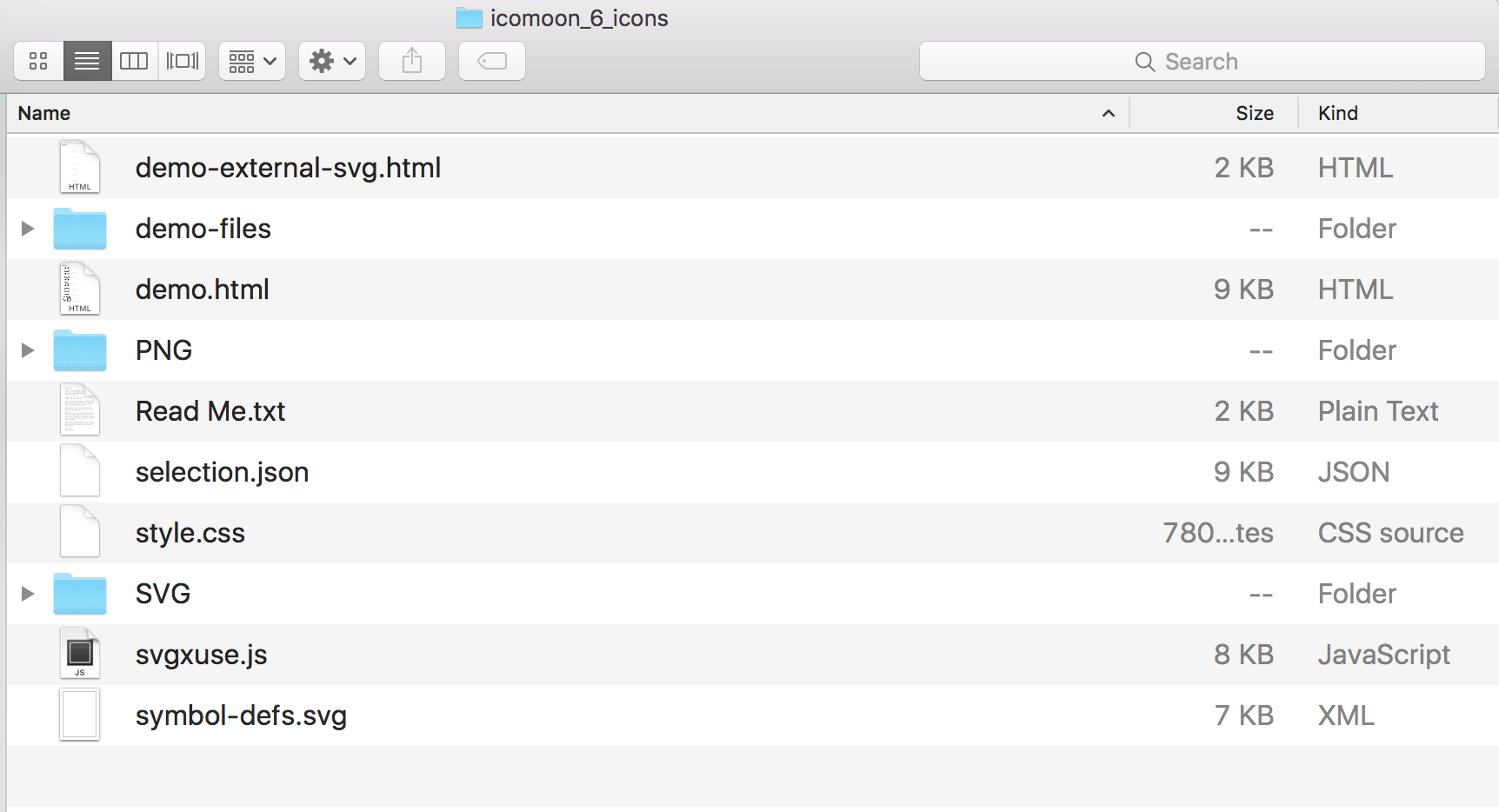Expand the PNG folder

click(x=28, y=350)
